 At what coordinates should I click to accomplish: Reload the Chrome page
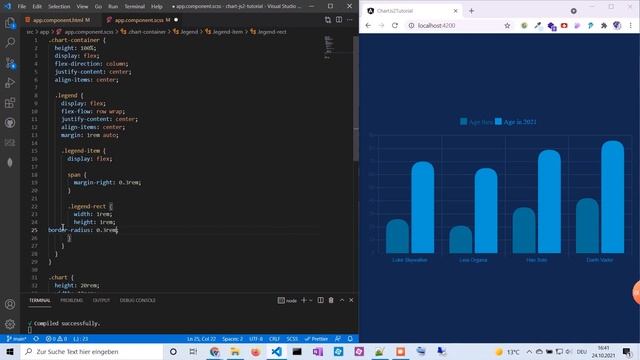(x=395, y=25)
